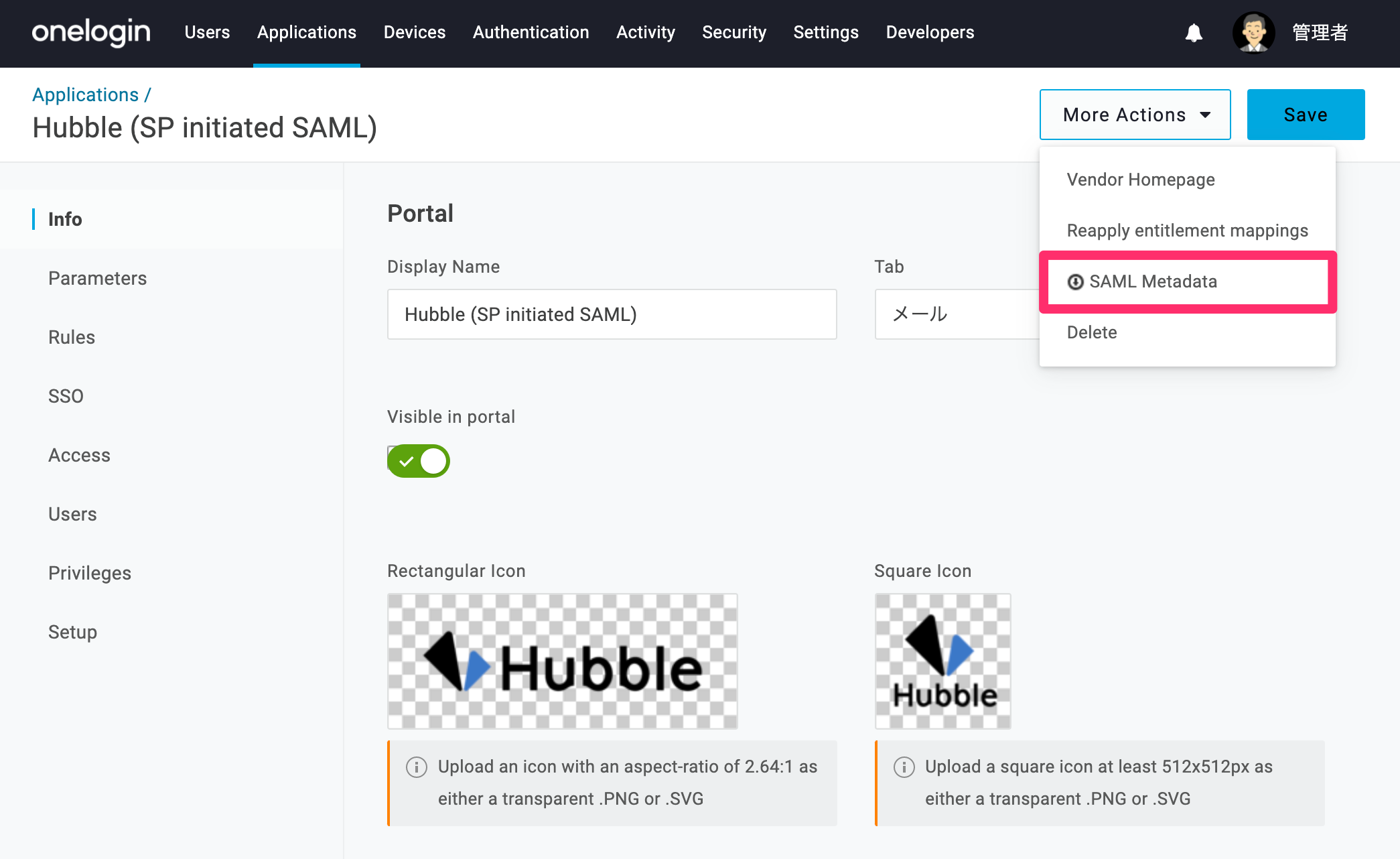Viewport: 1400px width, 859px height.
Task: Switch to the SSO sidebar tab
Action: pos(171,396)
